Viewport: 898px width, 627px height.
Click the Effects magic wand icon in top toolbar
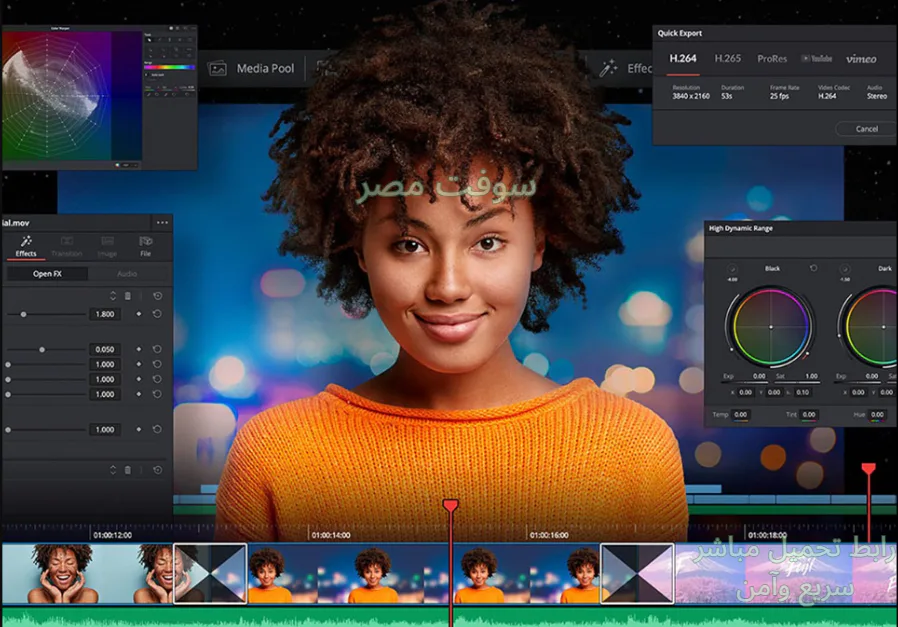608,68
